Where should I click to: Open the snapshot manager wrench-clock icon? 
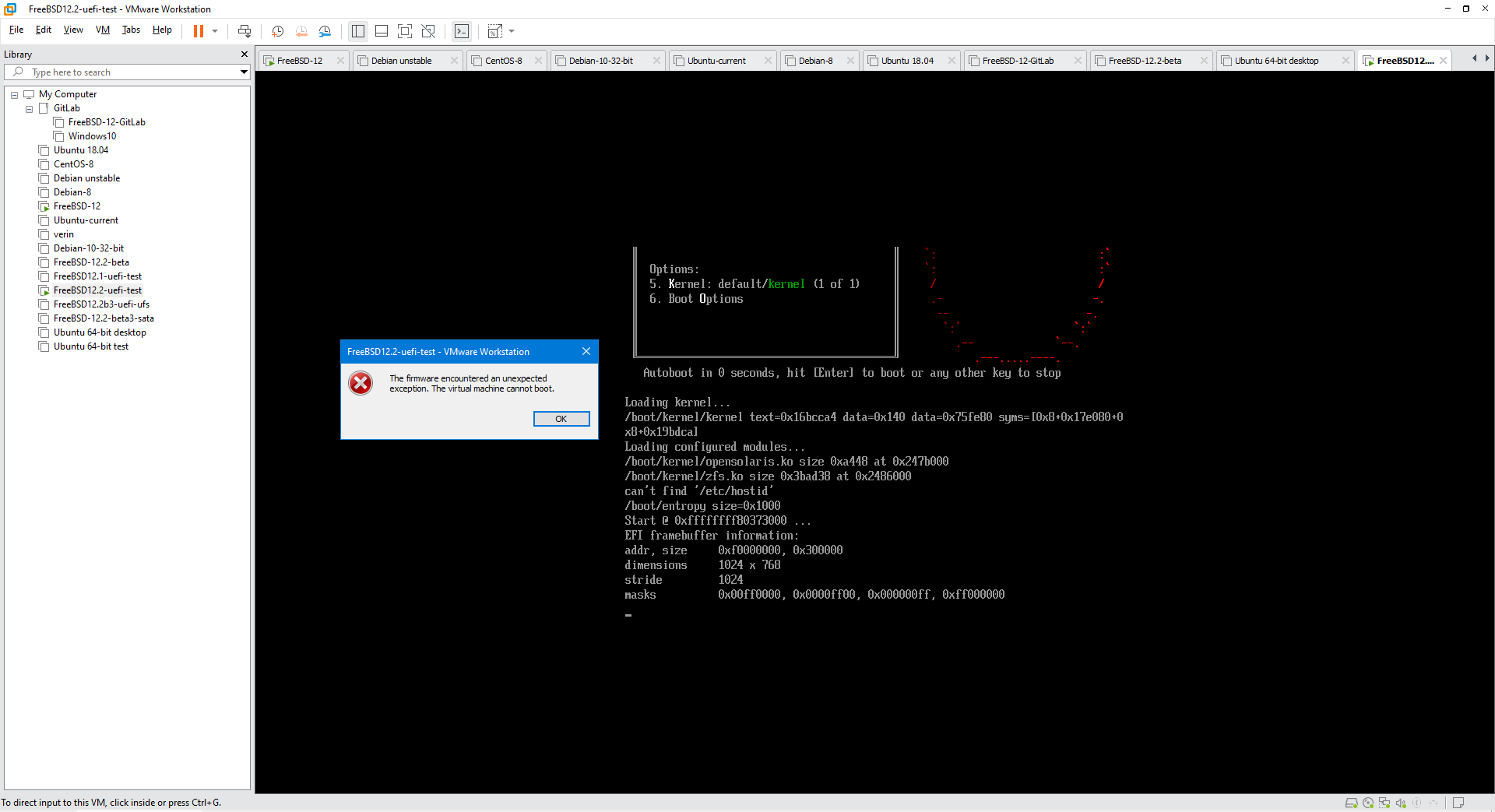[x=325, y=31]
